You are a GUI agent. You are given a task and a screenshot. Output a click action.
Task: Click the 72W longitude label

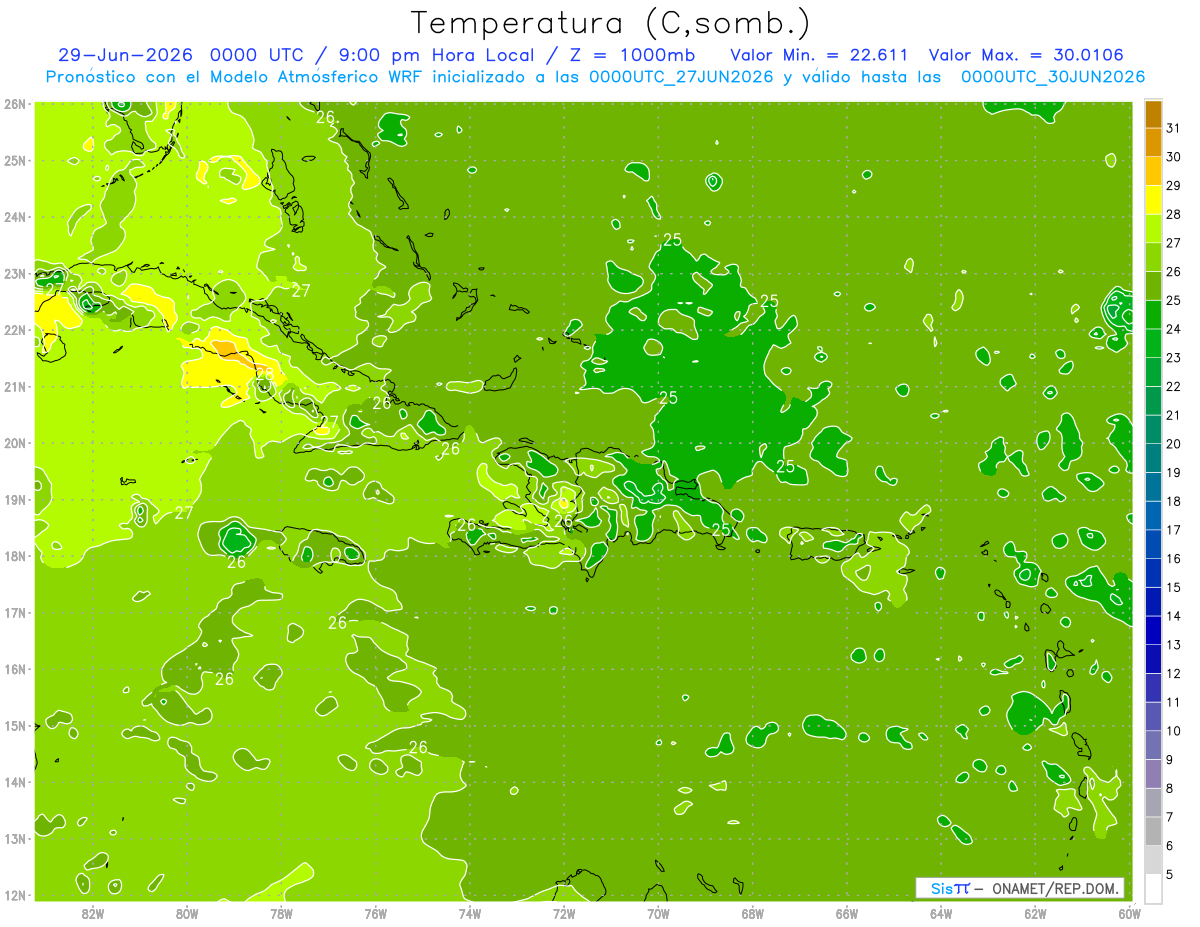coord(564,913)
